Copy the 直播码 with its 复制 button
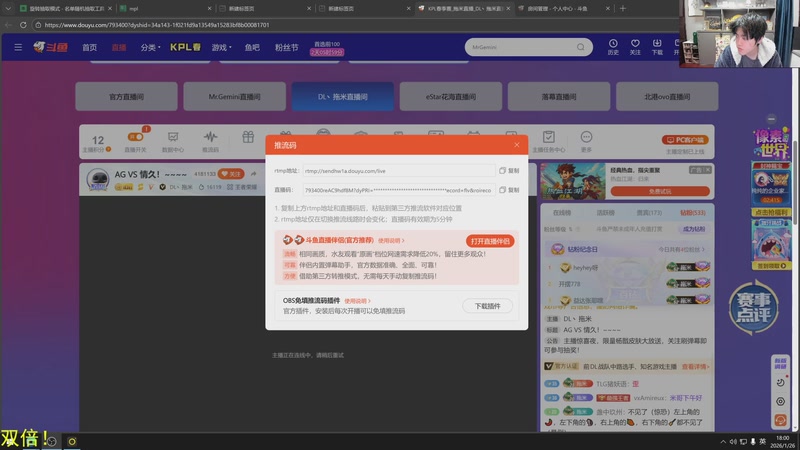800x450 pixels. click(x=509, y=190)
